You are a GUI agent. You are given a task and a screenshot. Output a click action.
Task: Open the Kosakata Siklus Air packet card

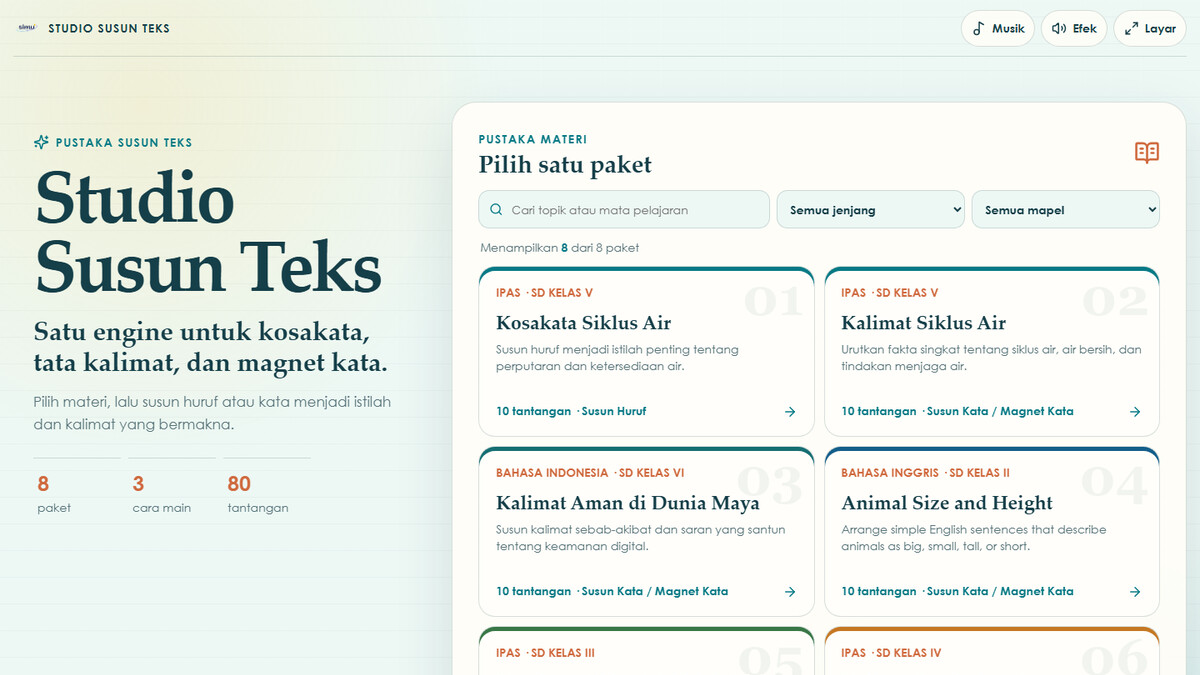[646, 352]
